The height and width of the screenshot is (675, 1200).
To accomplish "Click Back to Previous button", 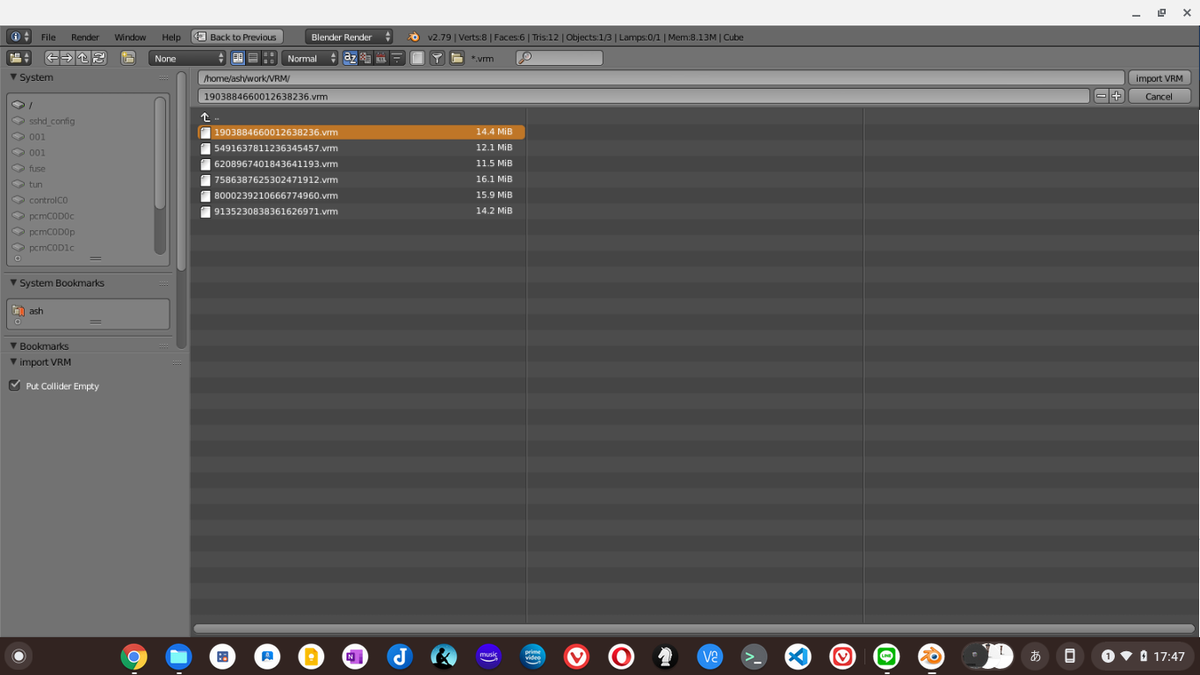I will point(236,37).
